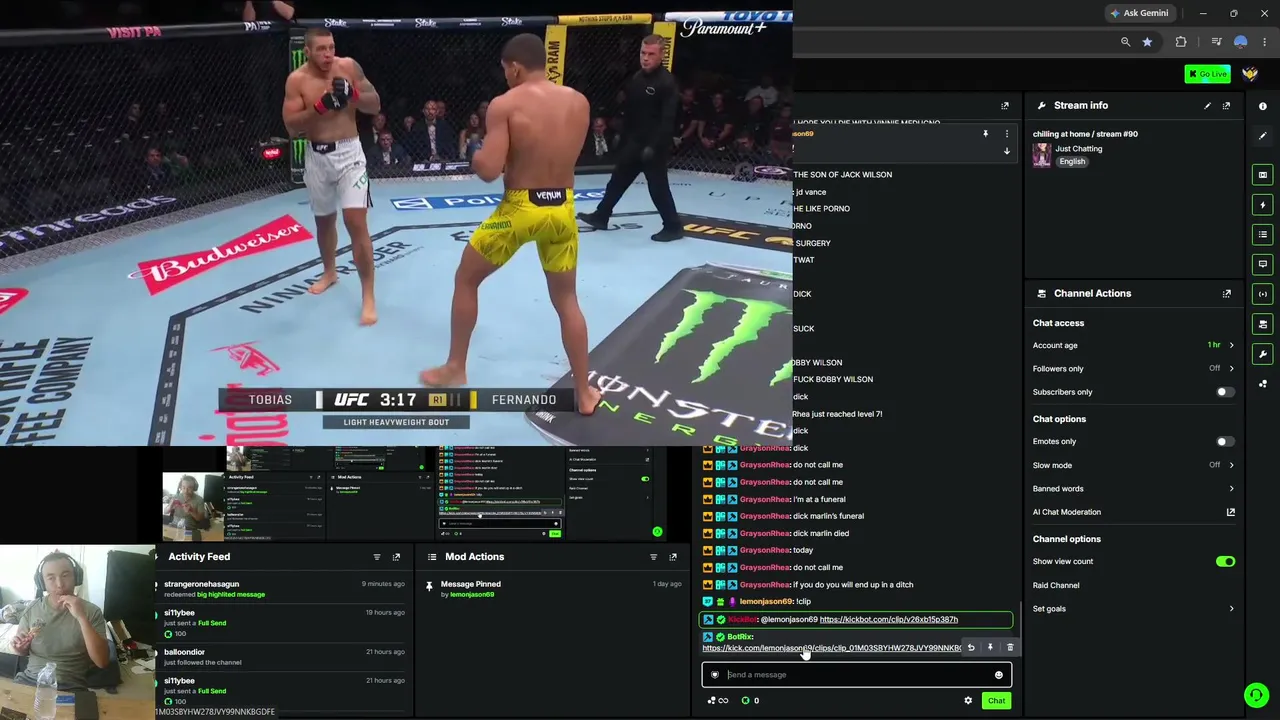Open the pinned message three-dot options

click(1007, 134)
